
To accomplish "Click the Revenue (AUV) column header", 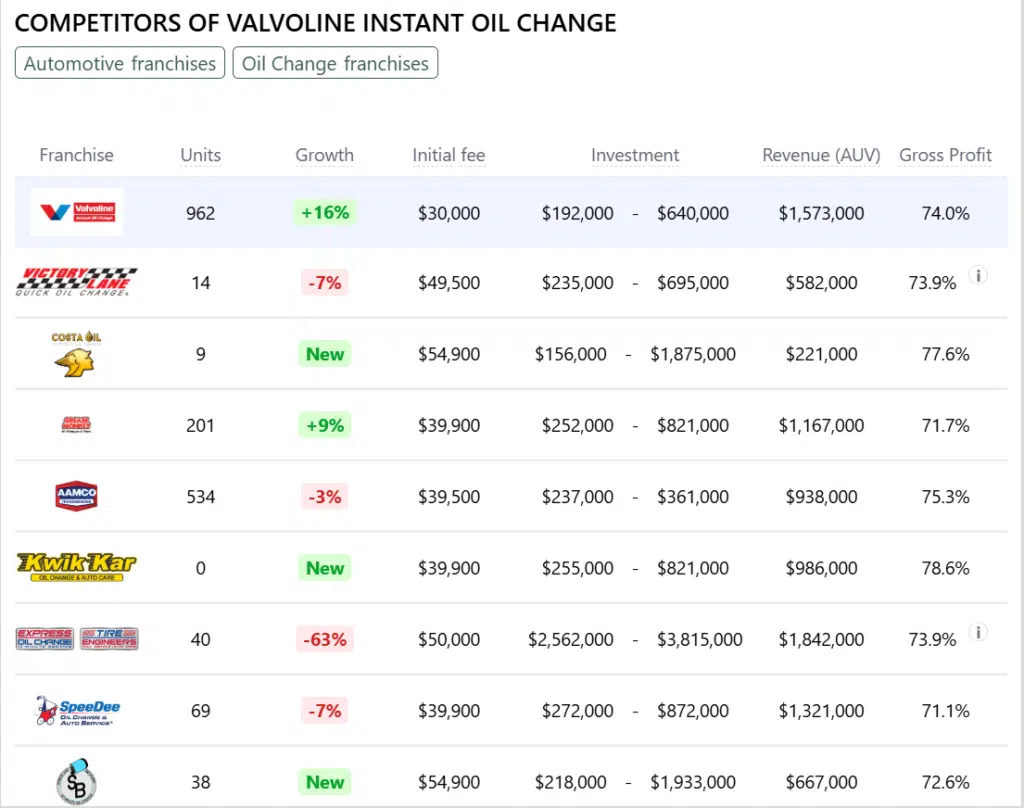I will click(x=821, y=155).
